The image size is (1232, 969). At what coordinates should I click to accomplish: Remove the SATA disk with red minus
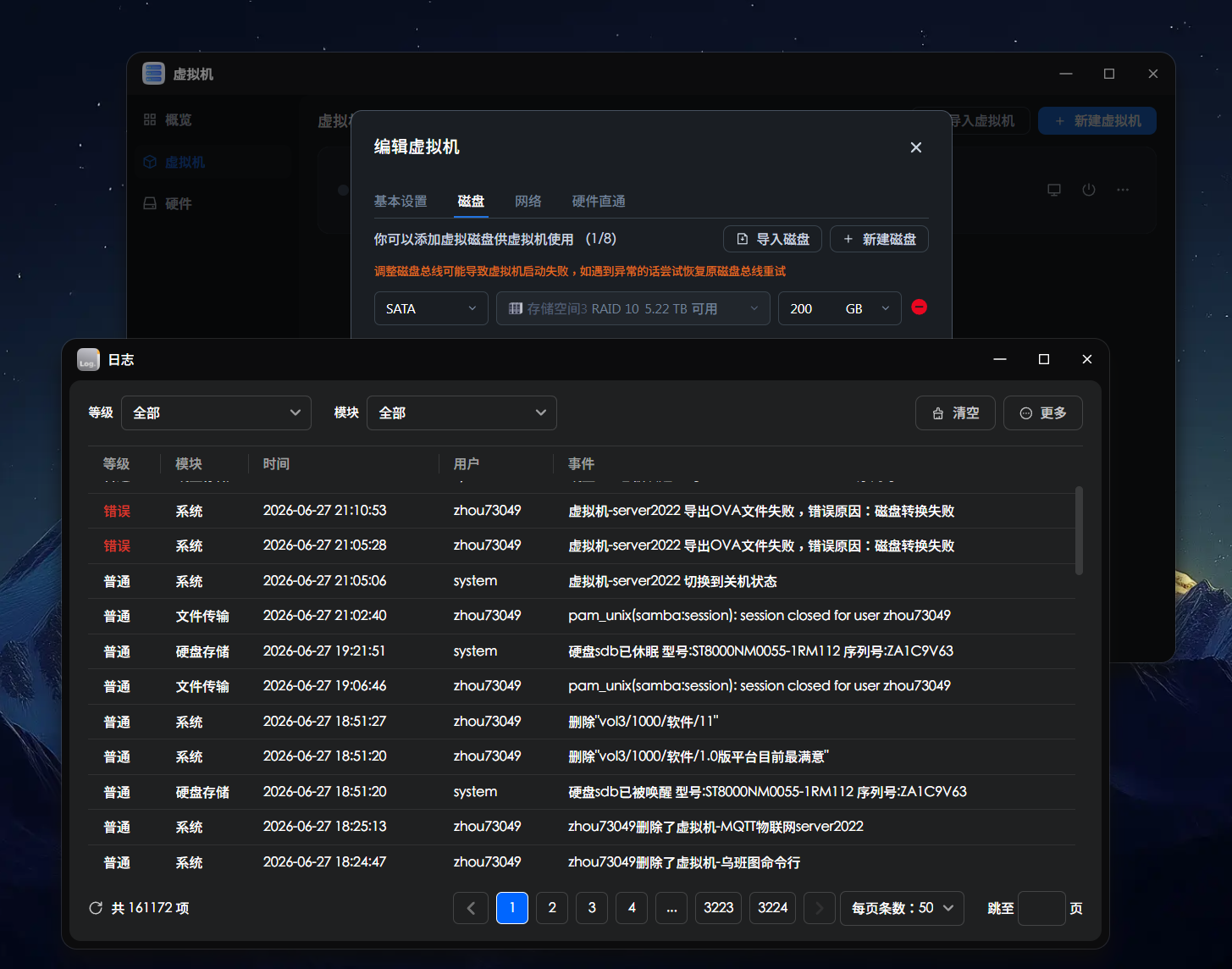[x=919, y=307]
